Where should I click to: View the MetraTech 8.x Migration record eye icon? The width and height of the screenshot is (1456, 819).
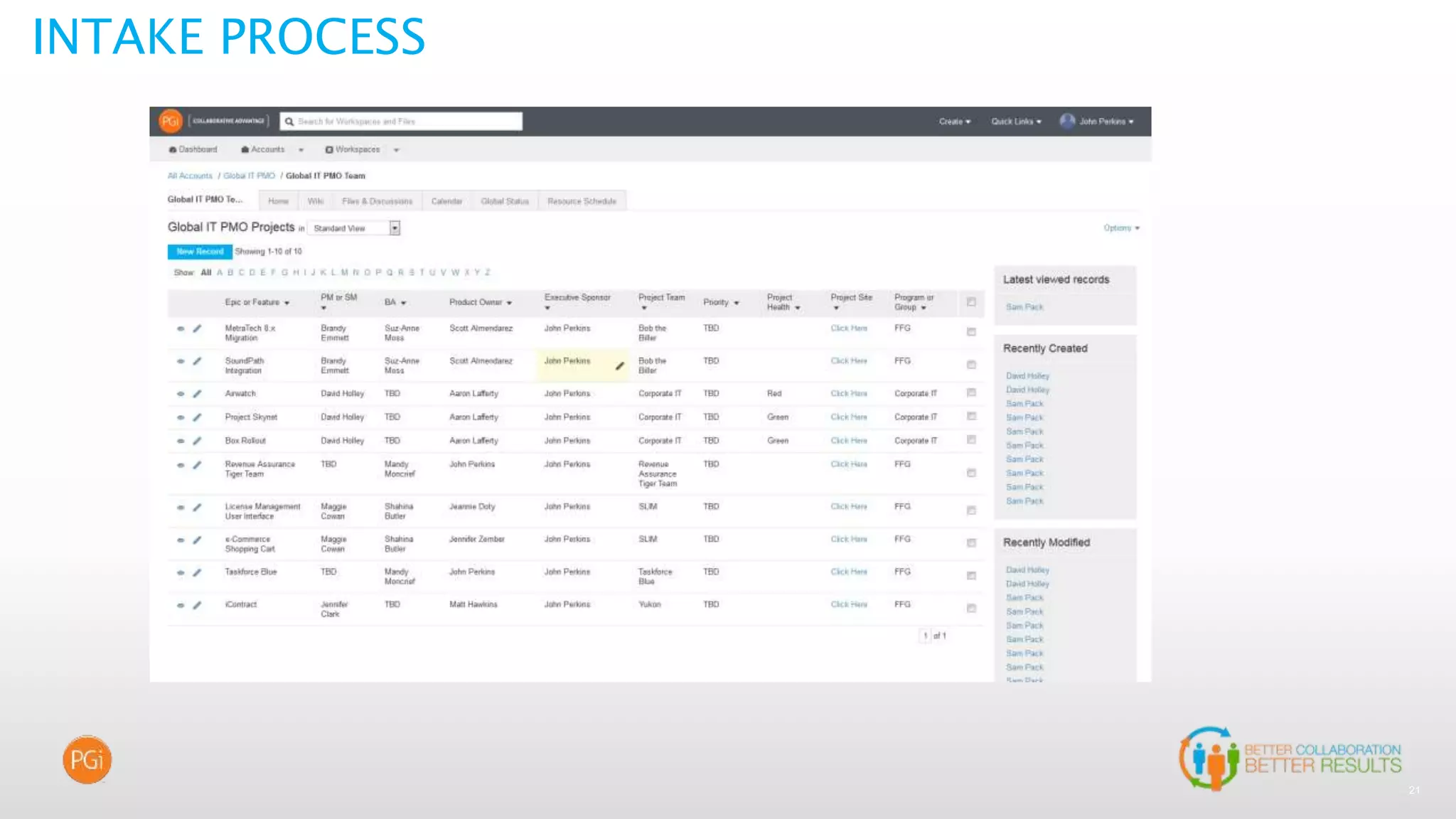pyautogui.click(x=181, y=328)
